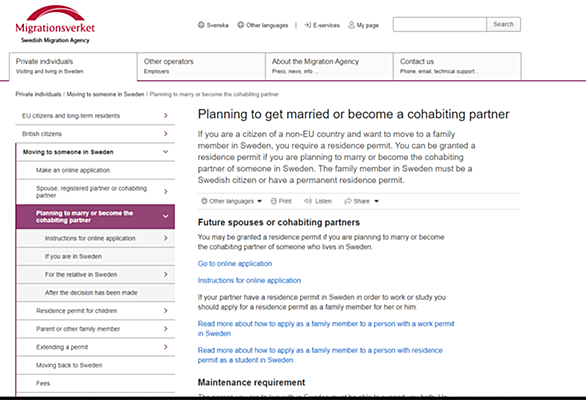Click the globe icon in article toolbar

204,201
